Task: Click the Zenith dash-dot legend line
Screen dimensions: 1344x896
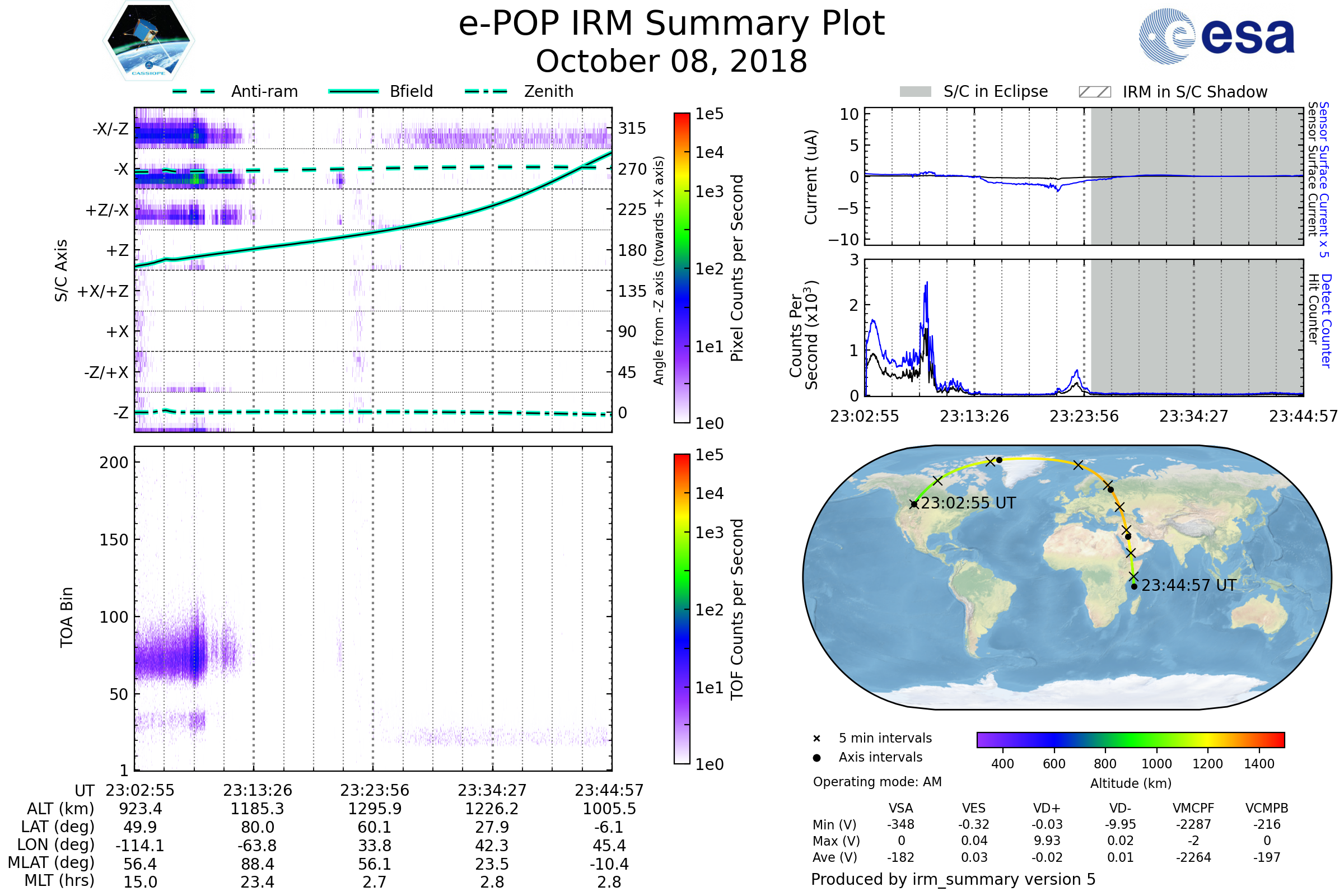Action: [x=486, y=91]
